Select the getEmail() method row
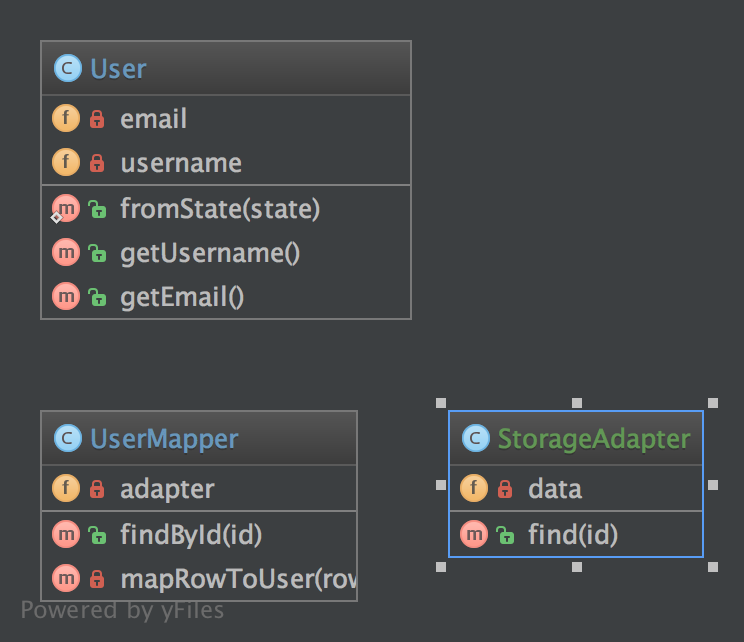This screenshot has width=744, height=642. 181,297
